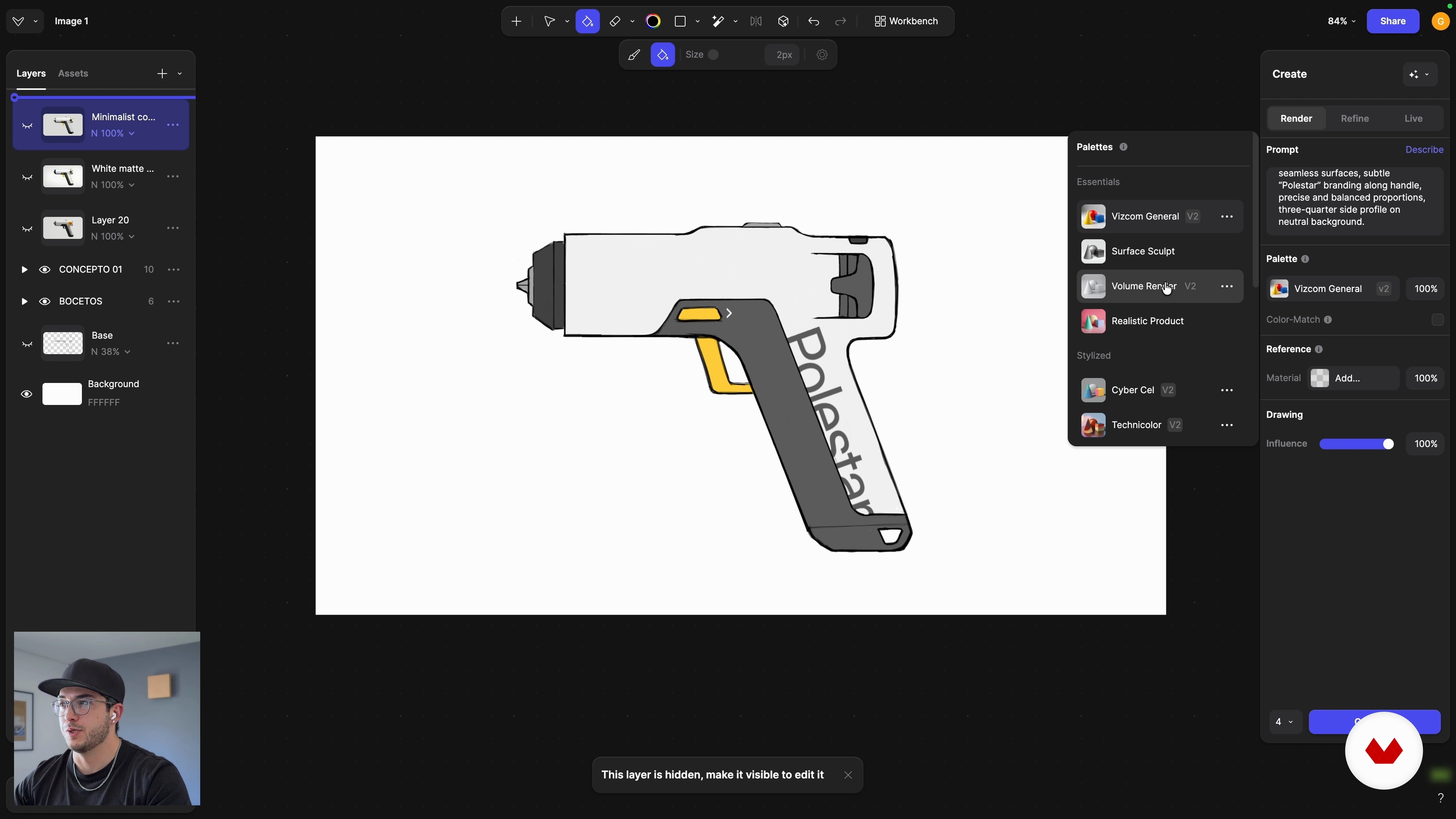The height and width of the screenshot is (819, 1456).
Task: Click the info icon next to Palettes
Action: 1123,147
